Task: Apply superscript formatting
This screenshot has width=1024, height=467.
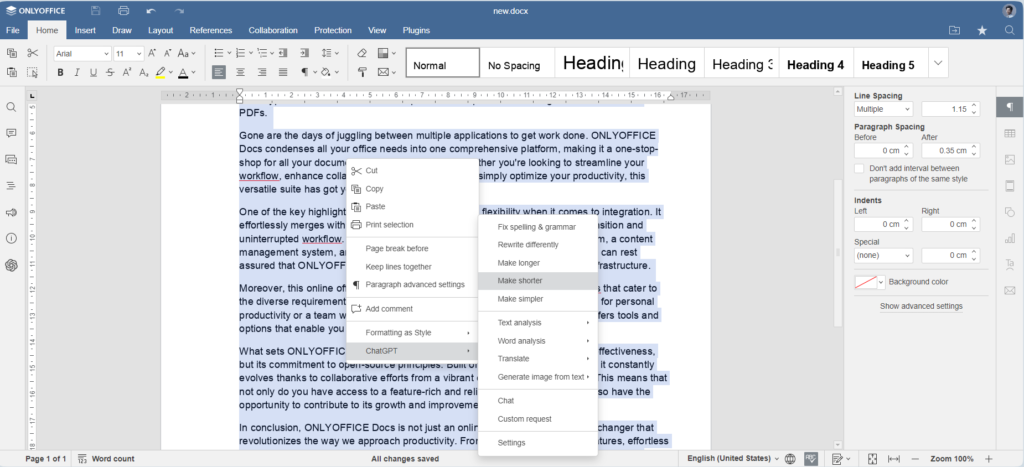Action: point(127,72)
